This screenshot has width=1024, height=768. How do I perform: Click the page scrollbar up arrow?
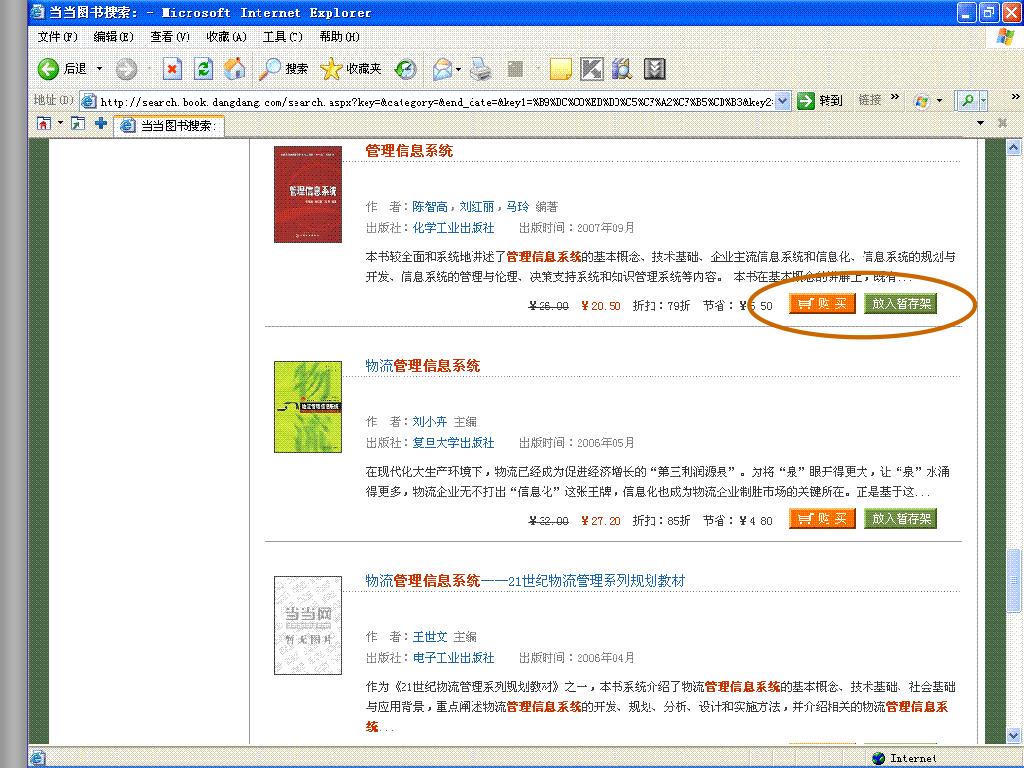pos(1013,148)
